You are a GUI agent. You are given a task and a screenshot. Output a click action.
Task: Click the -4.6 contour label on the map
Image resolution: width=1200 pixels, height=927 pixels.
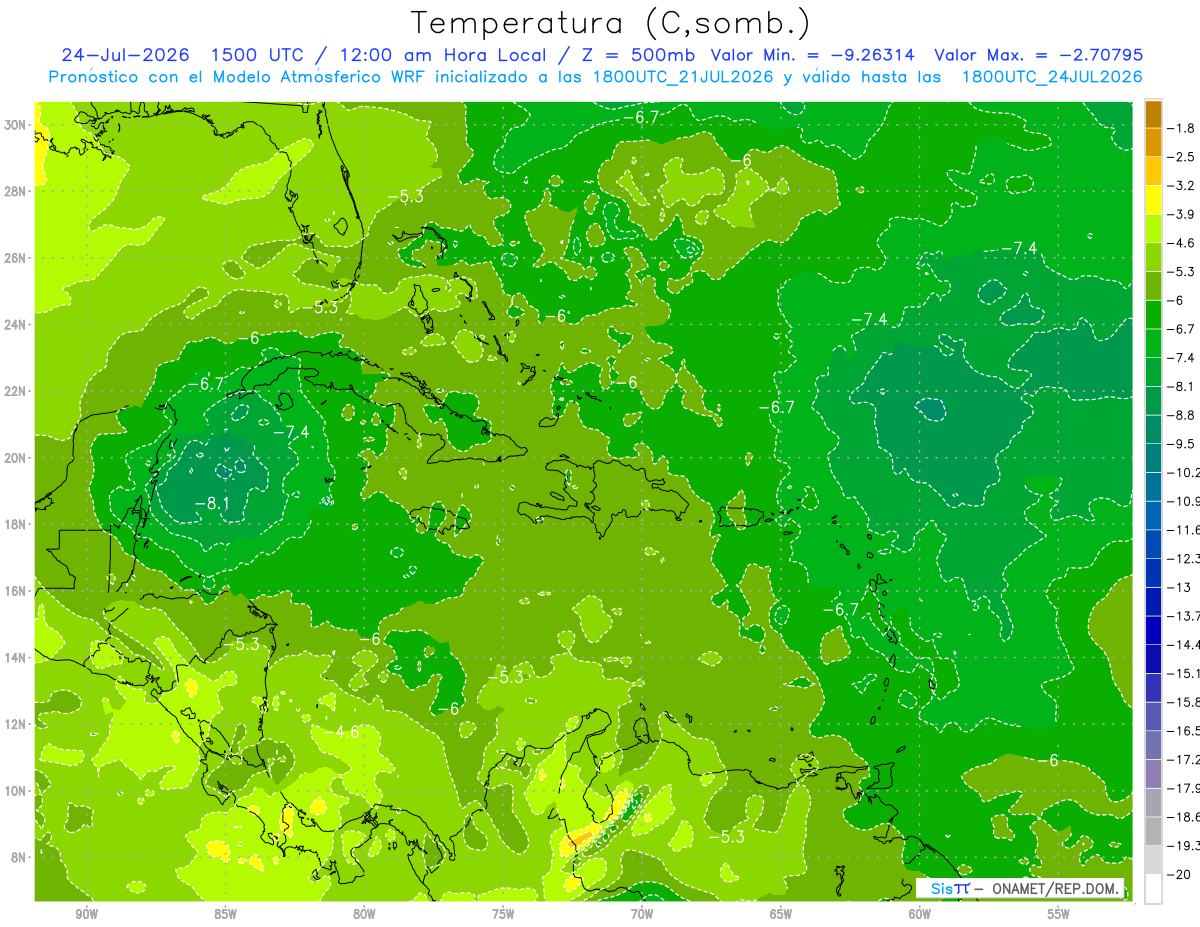pyautogui.click(x=341, y=732)
